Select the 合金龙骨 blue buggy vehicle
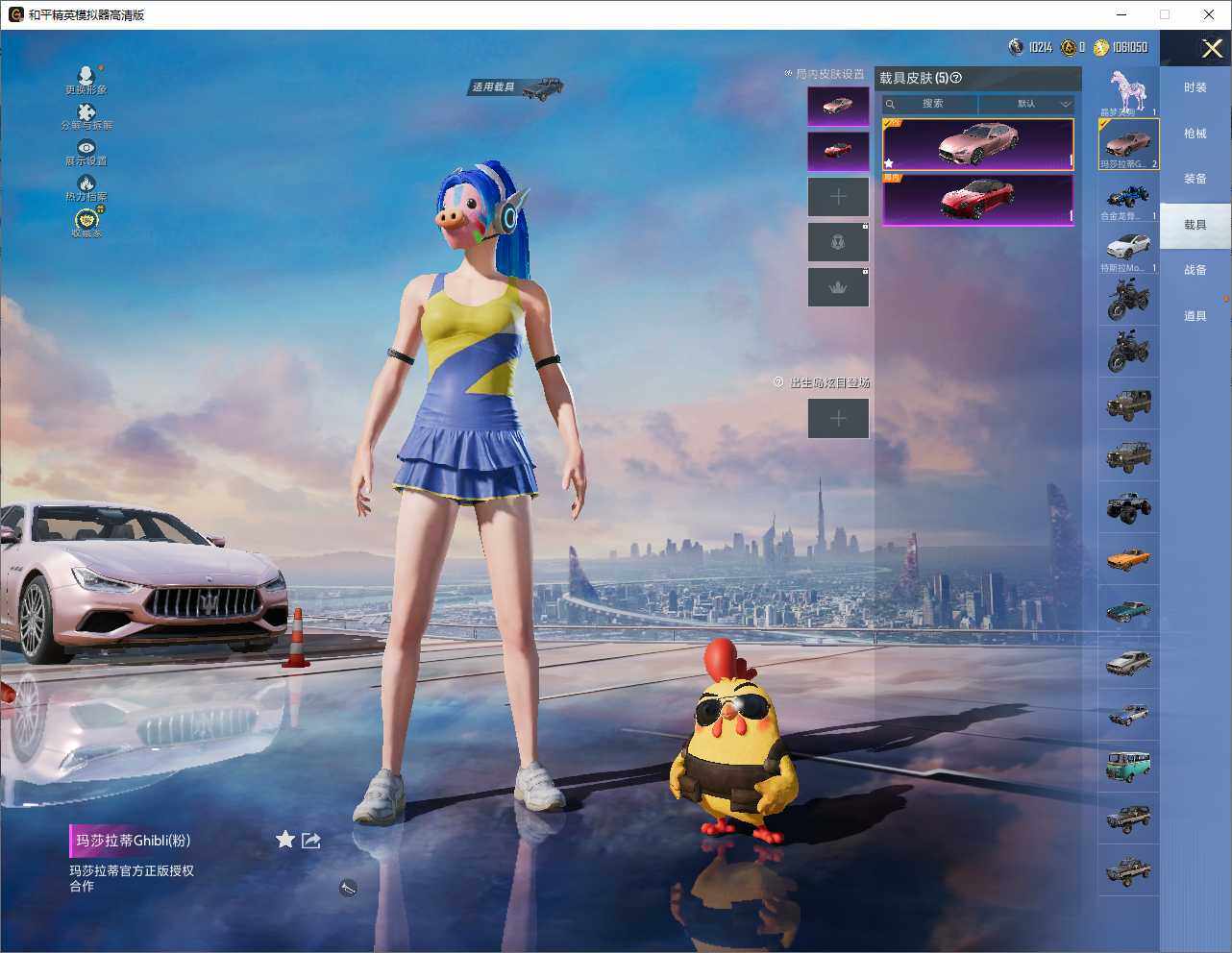Viewport: 1232px width, 953px height. (x=1129, y=197)
